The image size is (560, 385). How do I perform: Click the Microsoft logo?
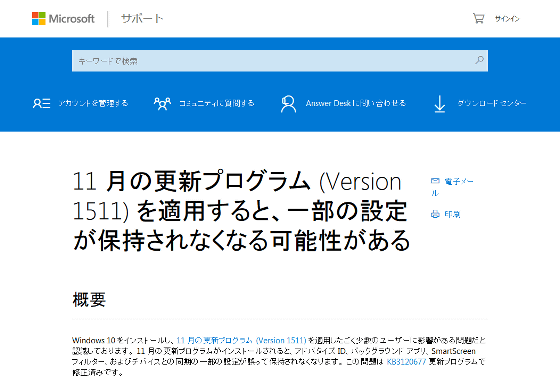63,19
